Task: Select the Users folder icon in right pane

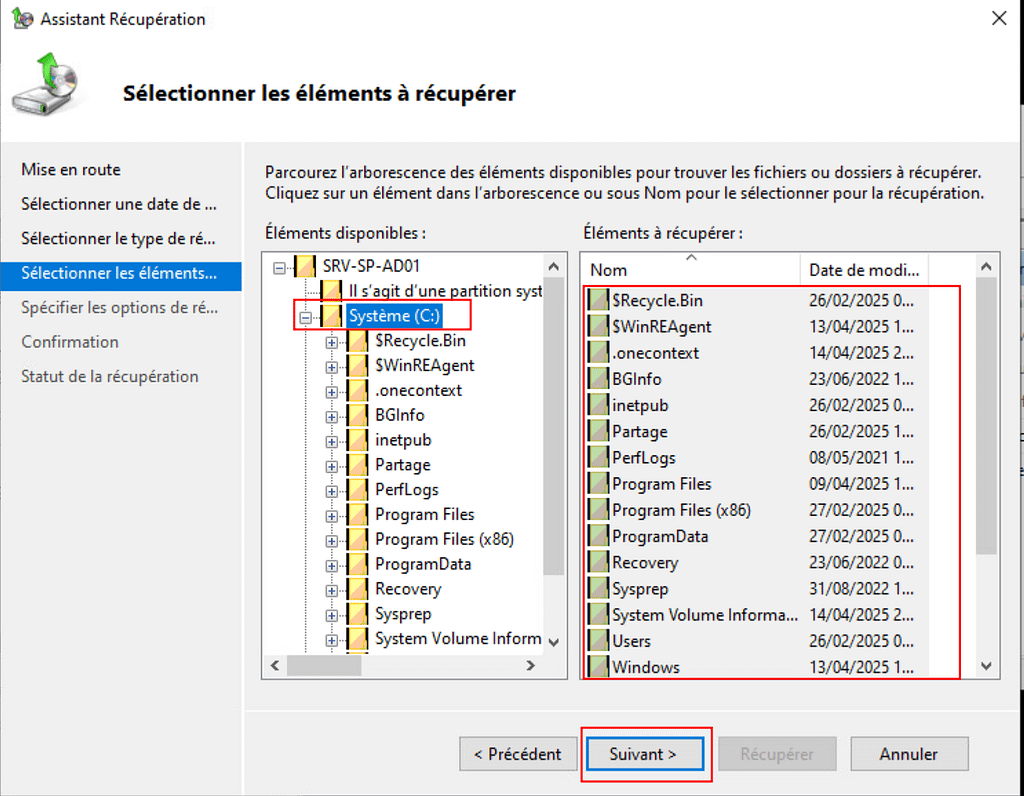Action: (x=598, y=641)
